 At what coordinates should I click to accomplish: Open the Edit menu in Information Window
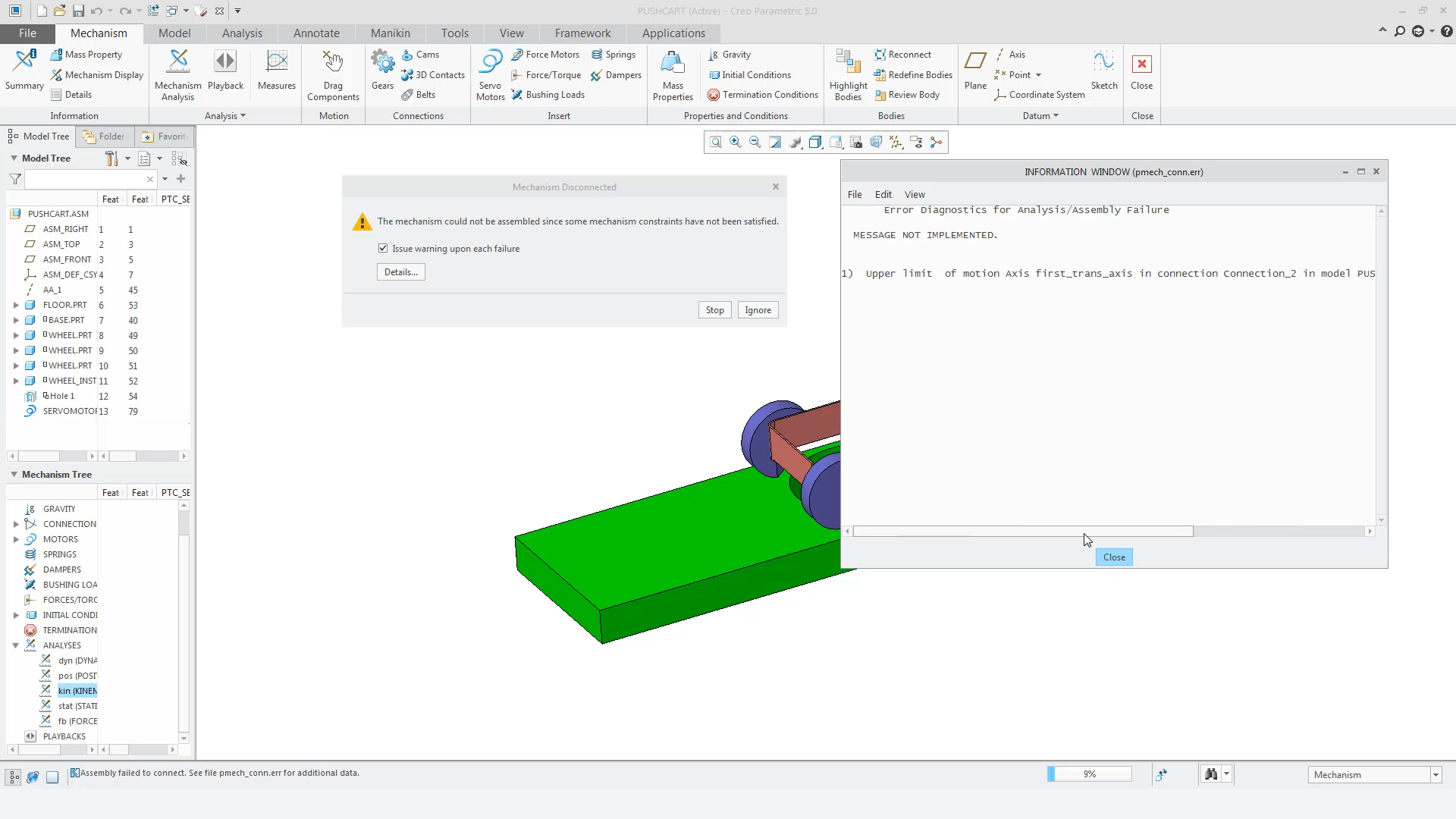(x=883, y=195)
